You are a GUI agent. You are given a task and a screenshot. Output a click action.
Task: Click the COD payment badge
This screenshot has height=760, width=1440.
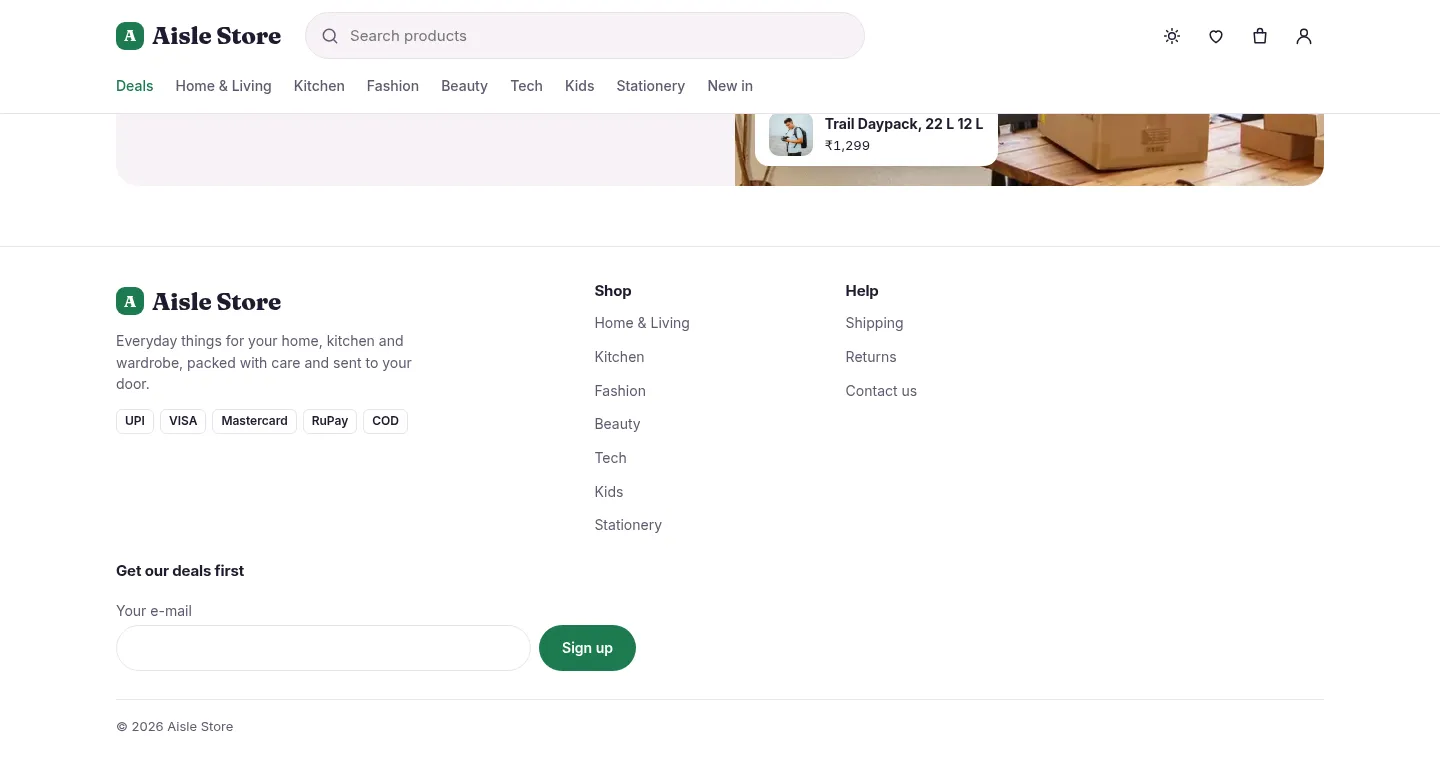385,421
